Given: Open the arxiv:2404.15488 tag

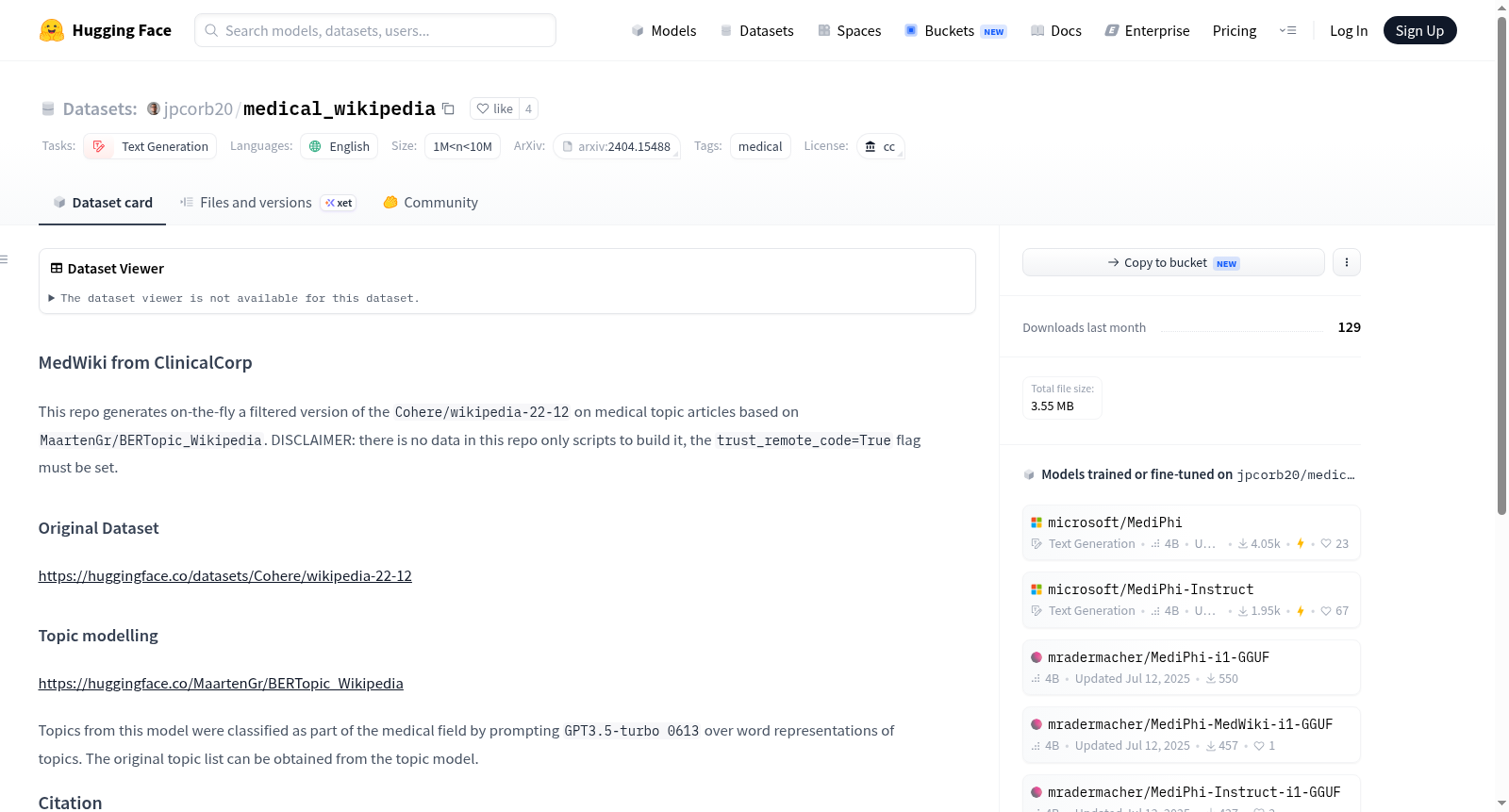Looking at the screenshot, I should [x=617, y=146].
